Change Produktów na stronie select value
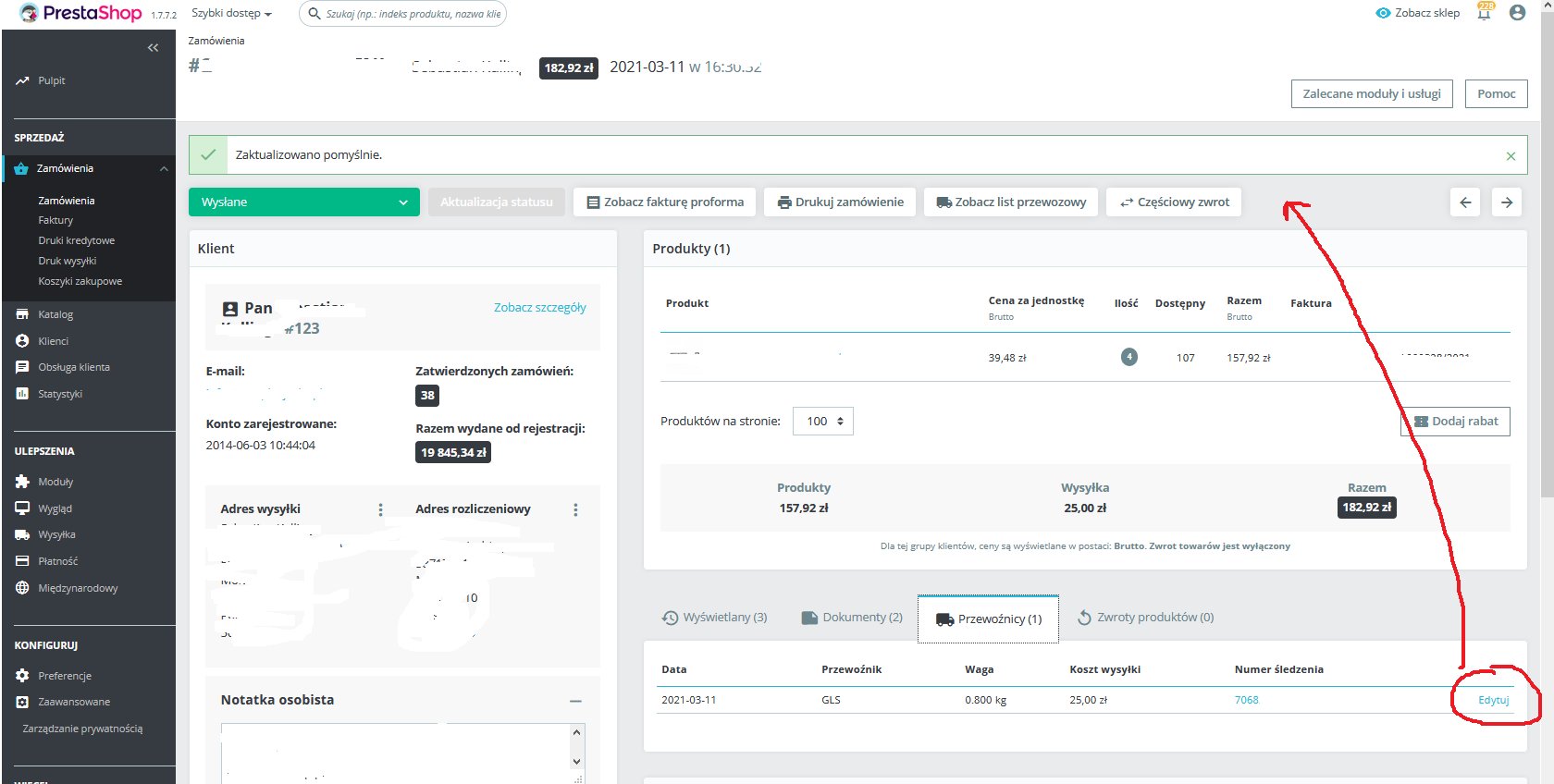Screen dimensions: 1554x784 coord(823,422)
